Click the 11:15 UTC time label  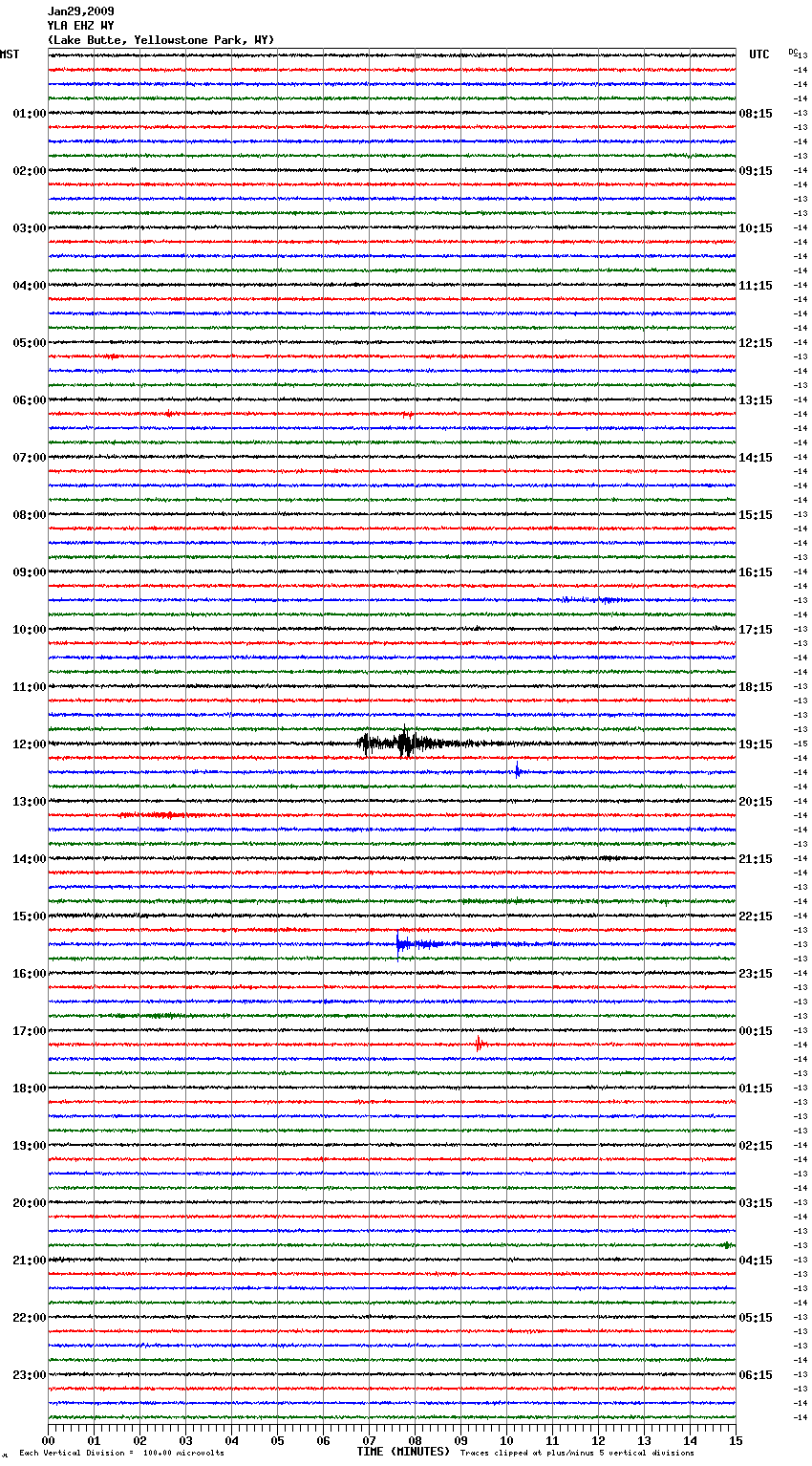pyautogui.click(x=756, y=286)
